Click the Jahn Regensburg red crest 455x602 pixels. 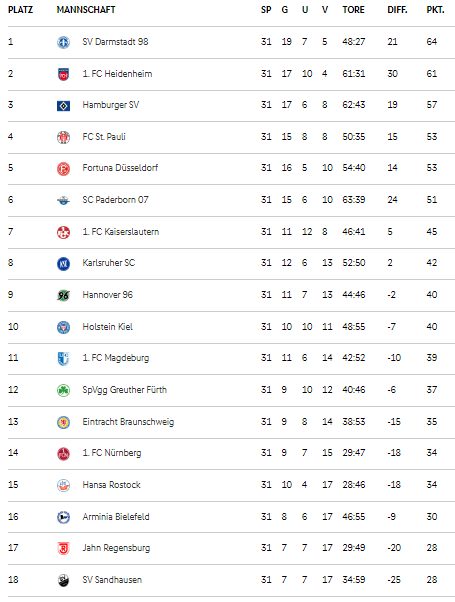[63, 548]
